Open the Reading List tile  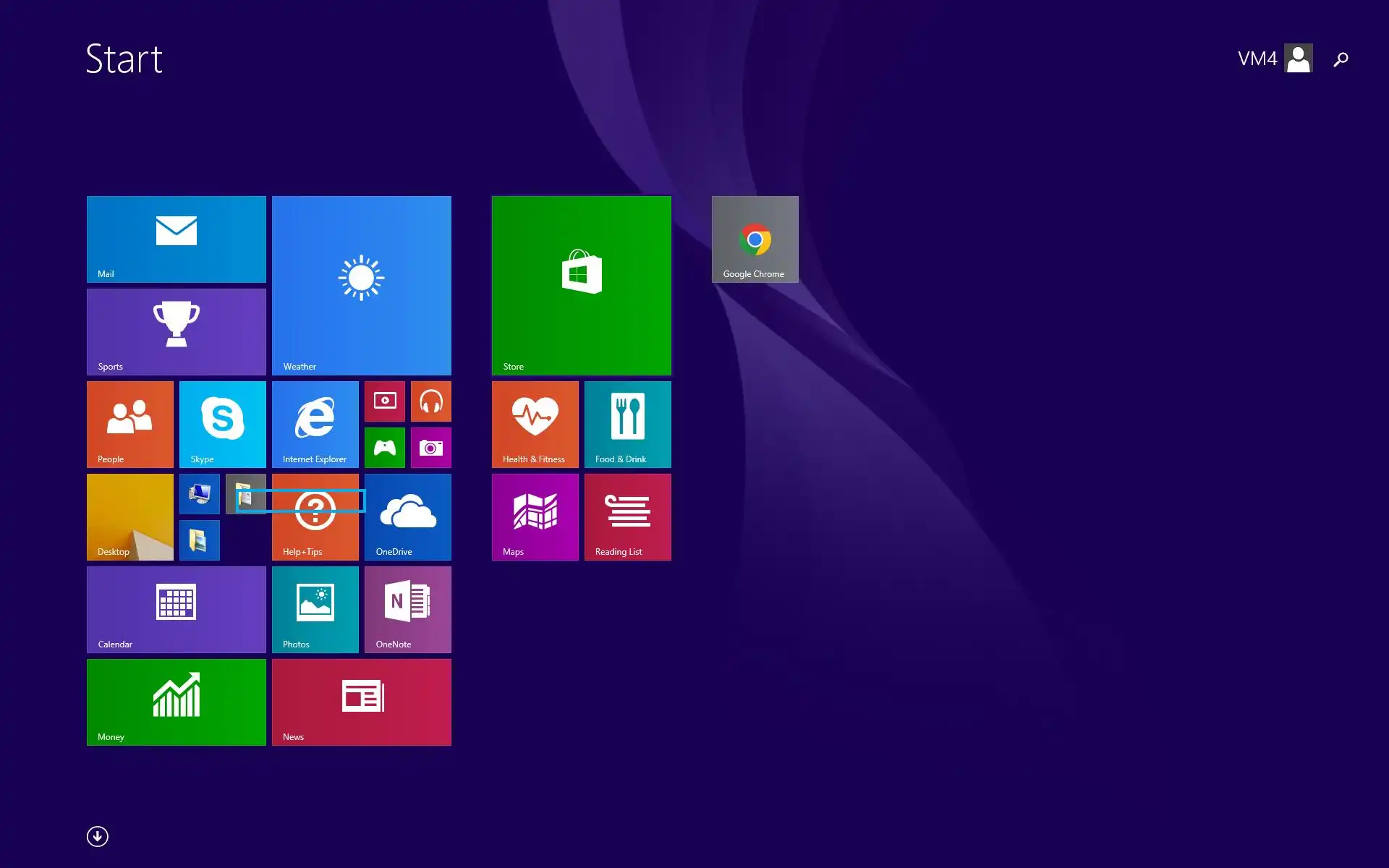(627, 516)
